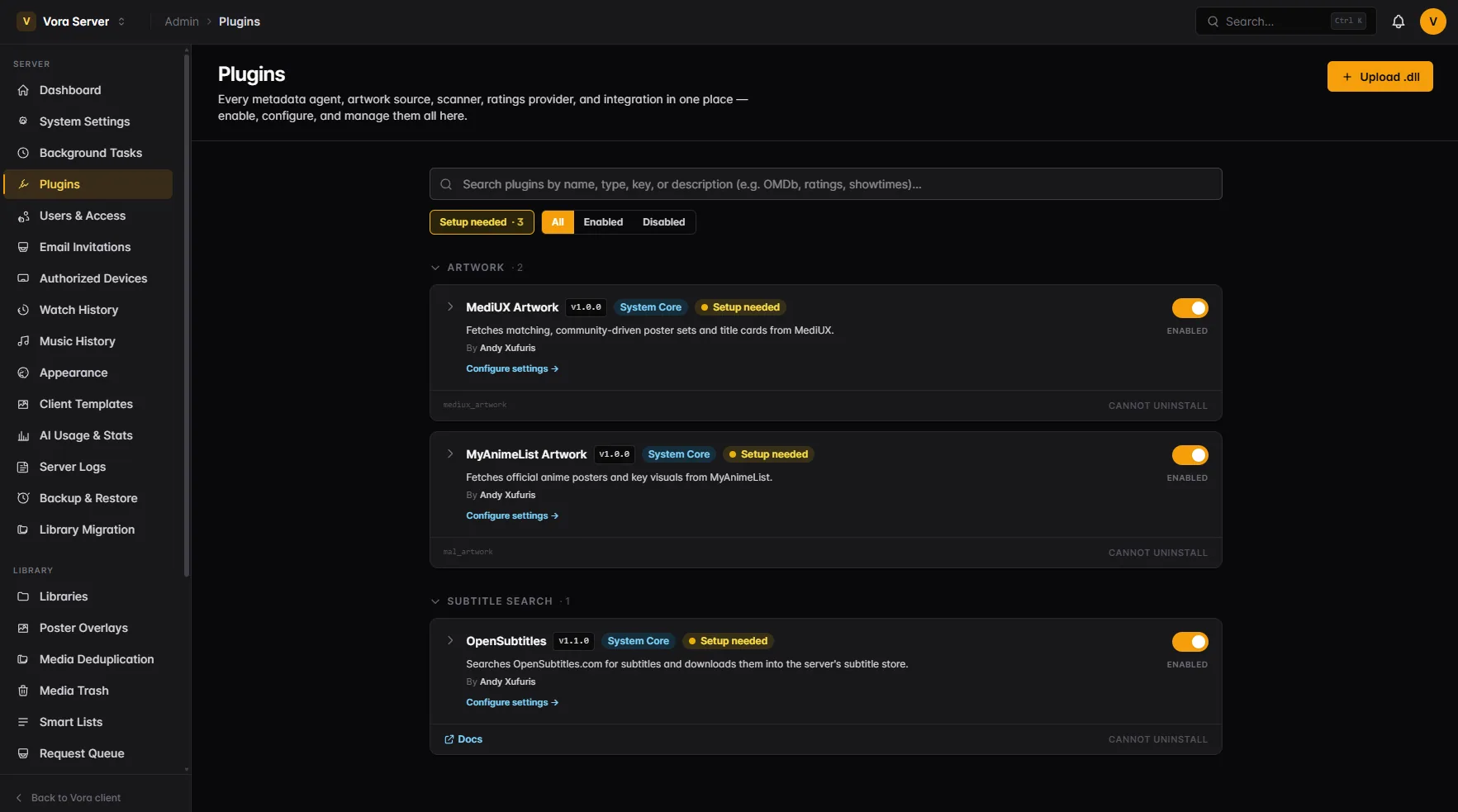
Task: Disable the OpenSubtitles plugin toggle
Action: click(1190, 642)
